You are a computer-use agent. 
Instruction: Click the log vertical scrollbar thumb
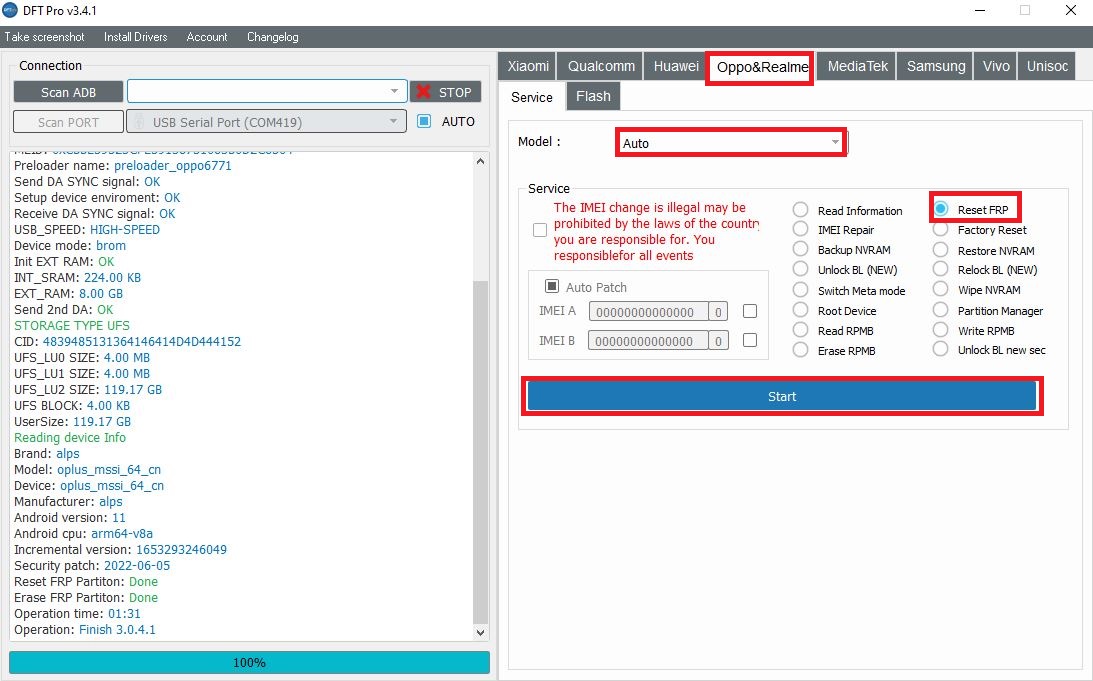point(480,452)
